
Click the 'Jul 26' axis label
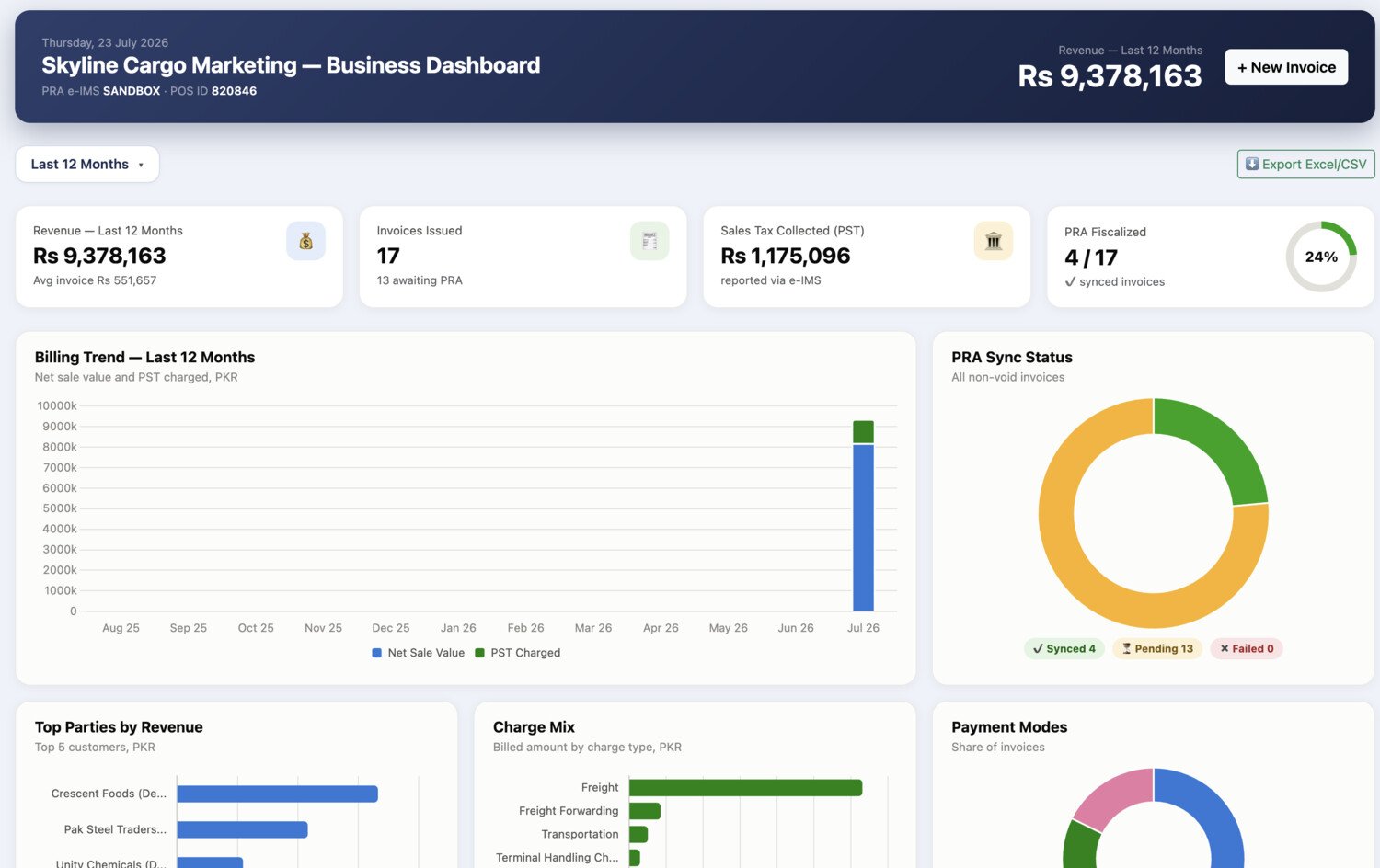click(x=863, y=628)
